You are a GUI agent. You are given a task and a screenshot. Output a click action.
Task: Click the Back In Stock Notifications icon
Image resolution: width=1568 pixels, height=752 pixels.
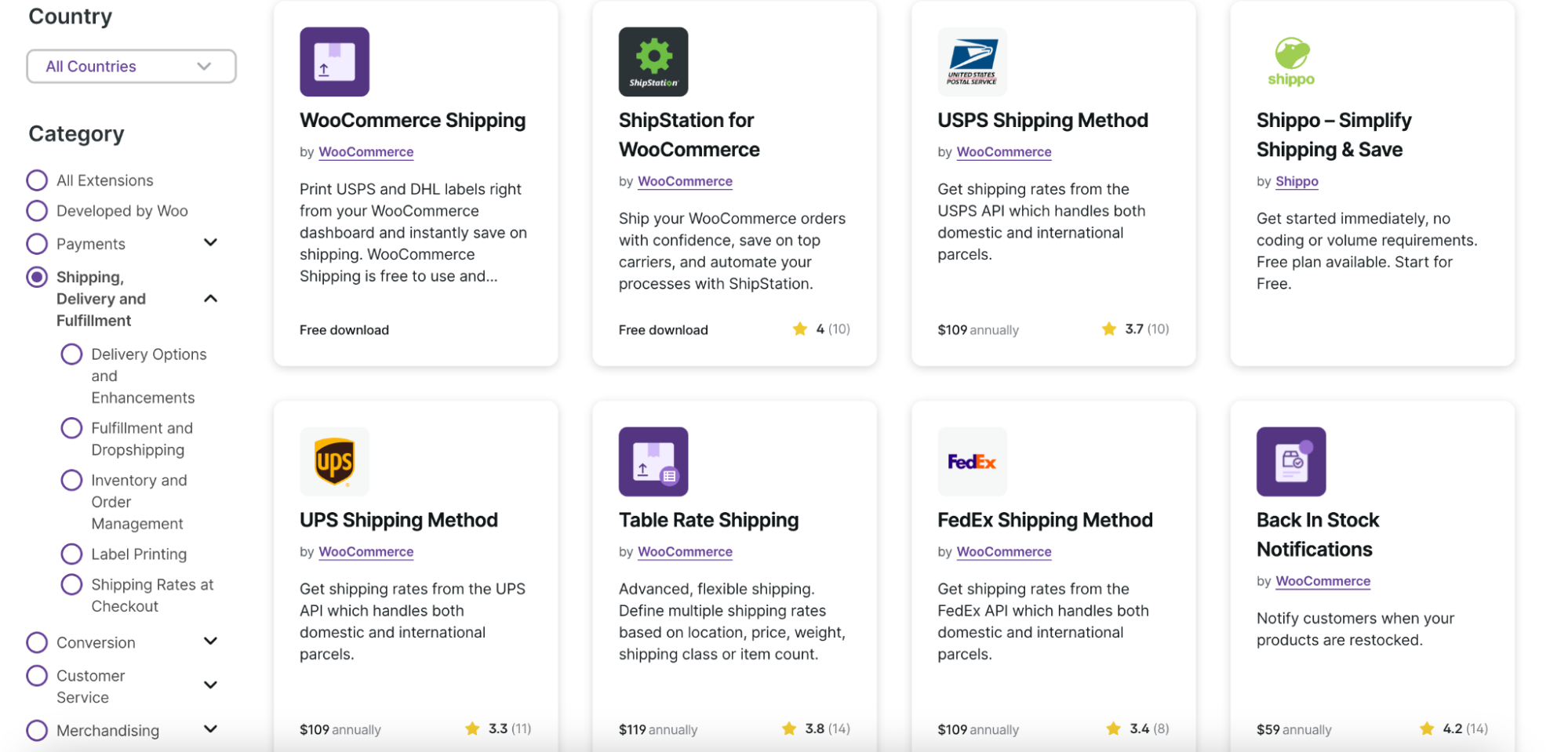pos(1291,461)
